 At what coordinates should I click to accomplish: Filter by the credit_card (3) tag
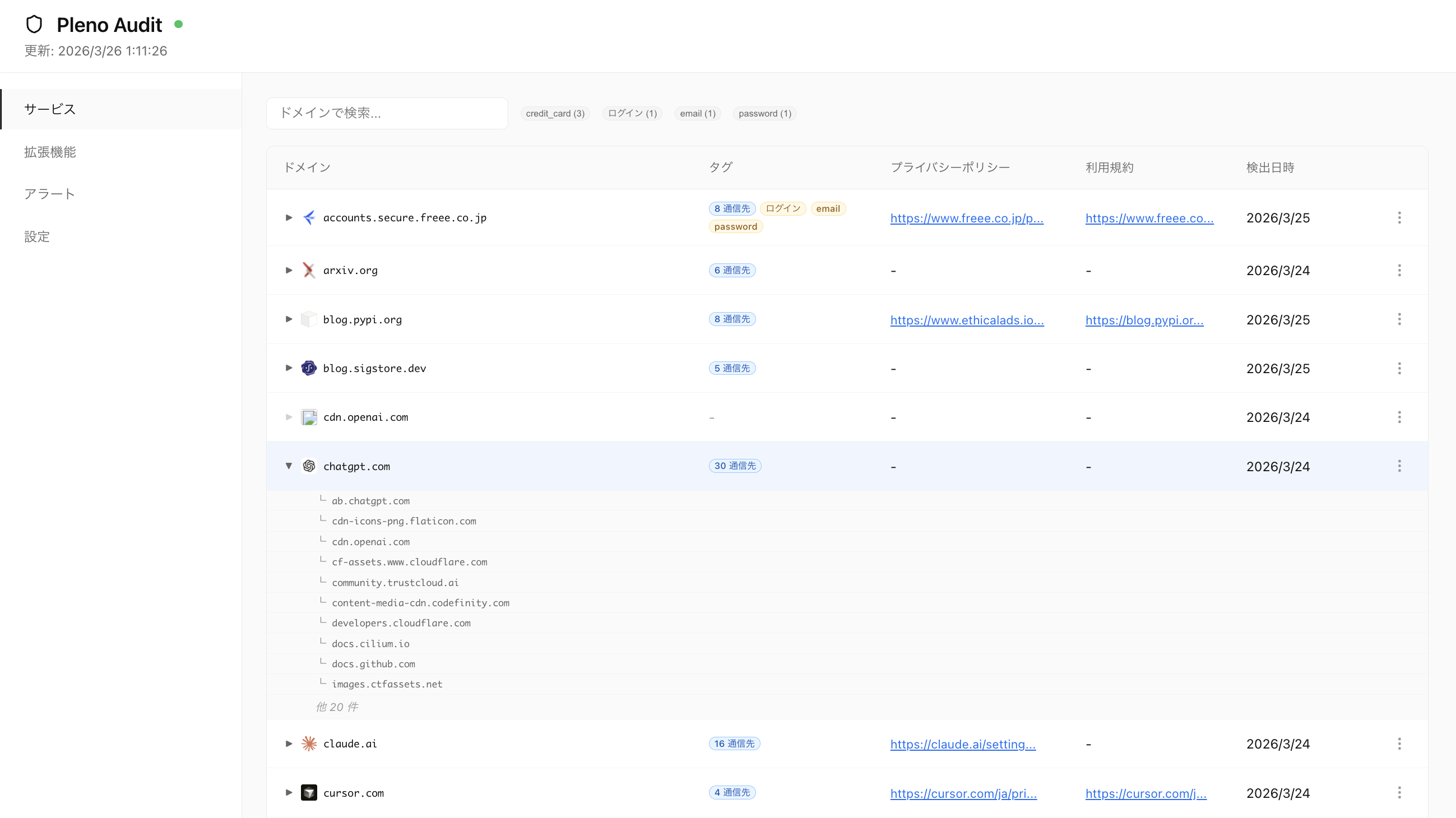(x=555, y=114)
